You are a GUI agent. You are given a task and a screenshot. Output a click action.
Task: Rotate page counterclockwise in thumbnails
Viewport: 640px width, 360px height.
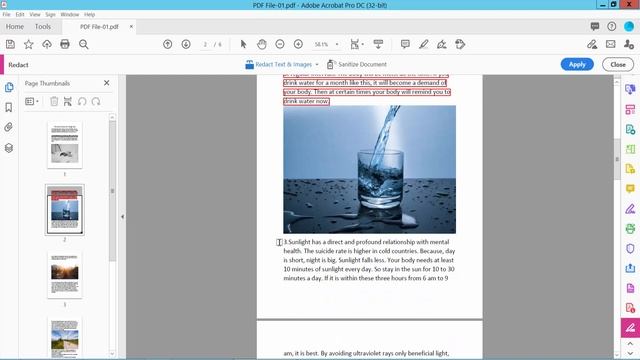click(82, 102)
